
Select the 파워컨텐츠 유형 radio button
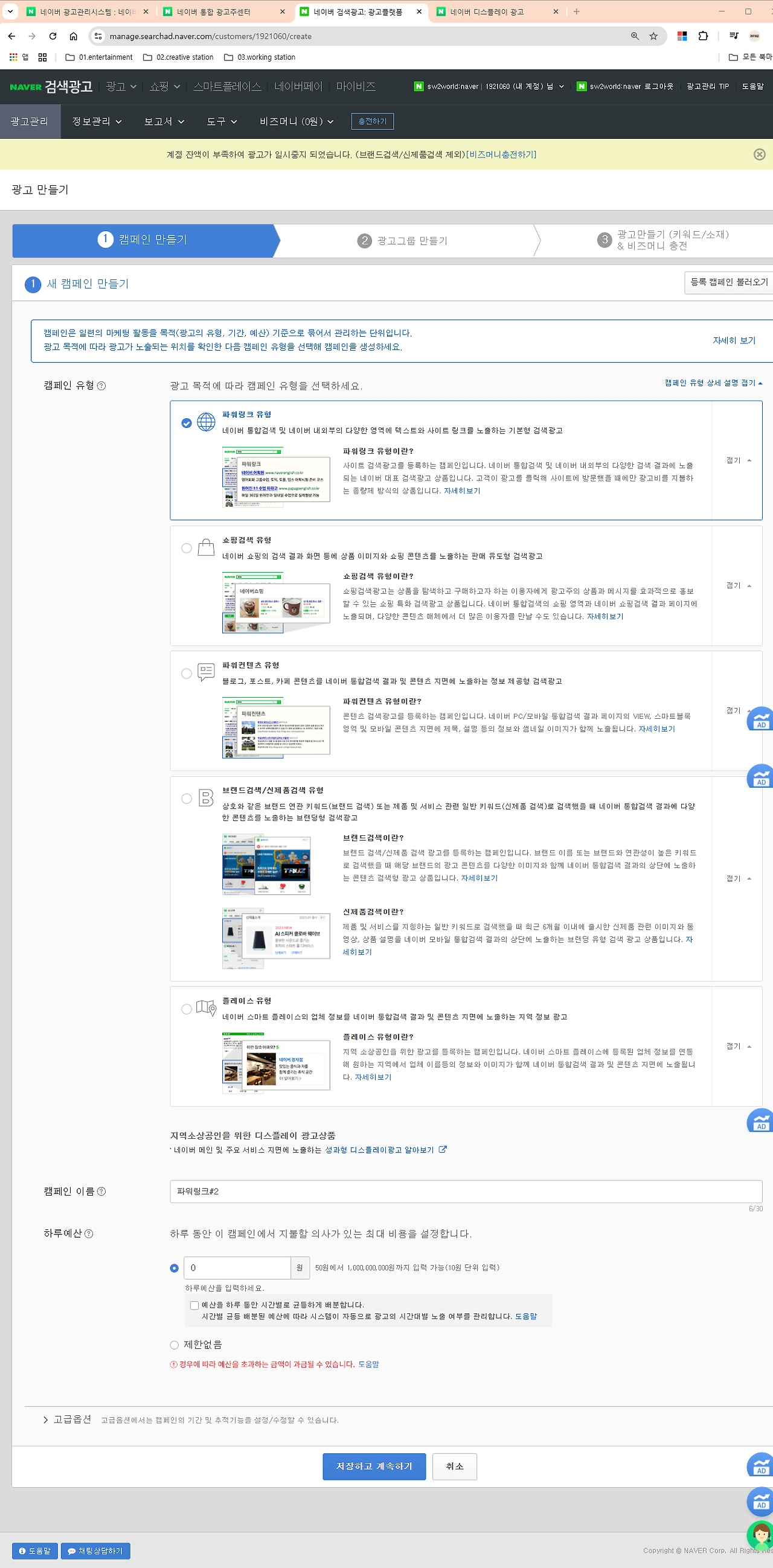click(187, 674)
